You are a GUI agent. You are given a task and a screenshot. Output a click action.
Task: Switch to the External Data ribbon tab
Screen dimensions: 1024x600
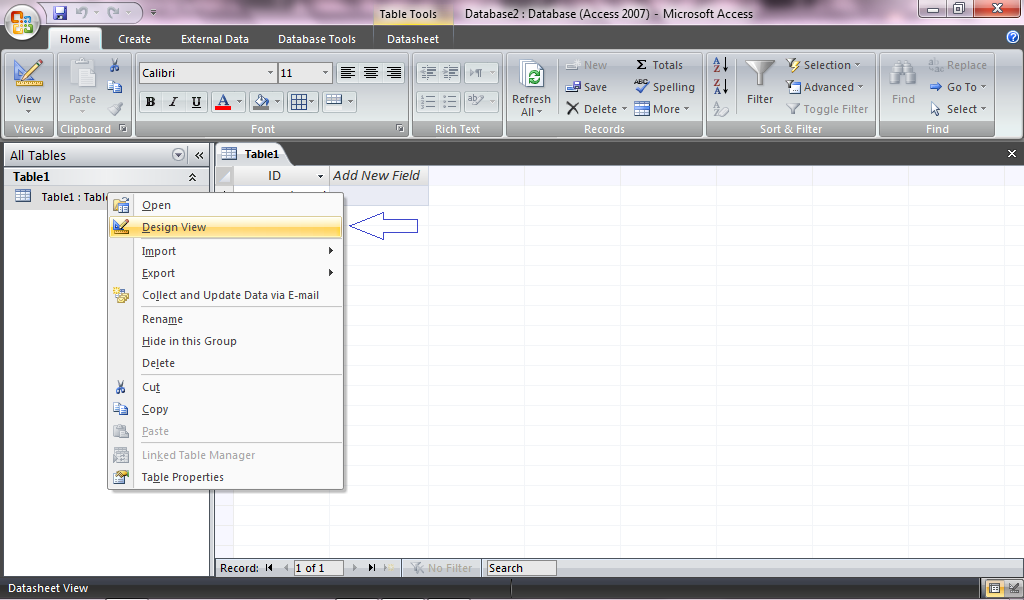215,39
